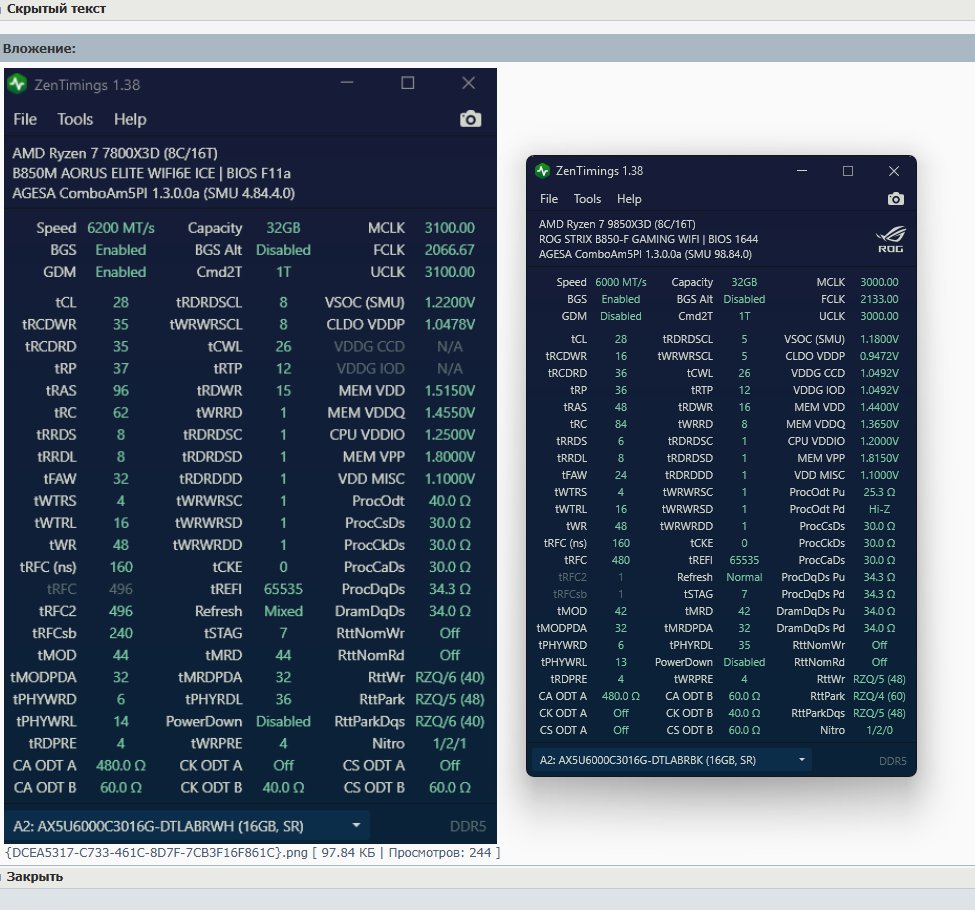Minimize the right ZenTimings window
The width and height of the screenshot is (975, 910).
click(802, 170)
